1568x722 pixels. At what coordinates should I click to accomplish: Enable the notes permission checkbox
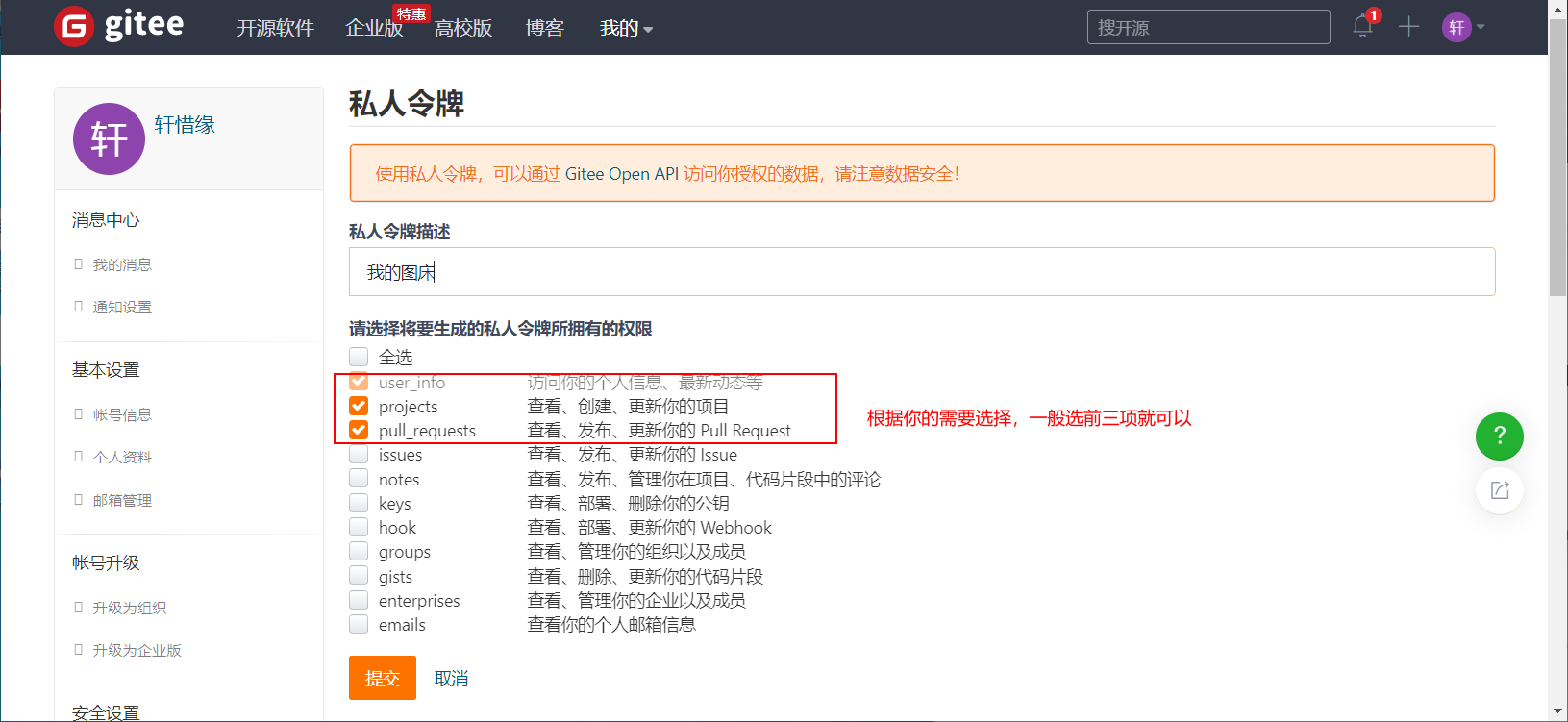coord(359,478)
